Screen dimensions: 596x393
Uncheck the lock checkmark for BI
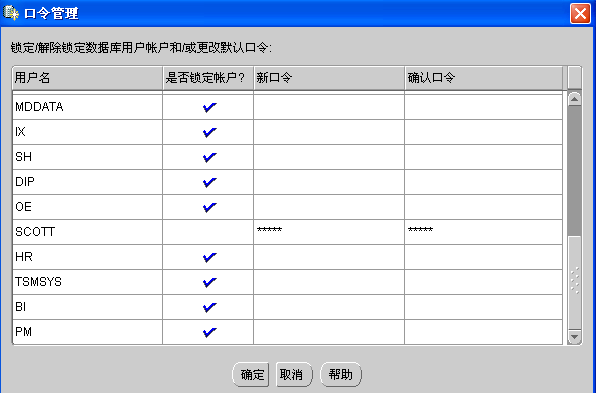209,307
